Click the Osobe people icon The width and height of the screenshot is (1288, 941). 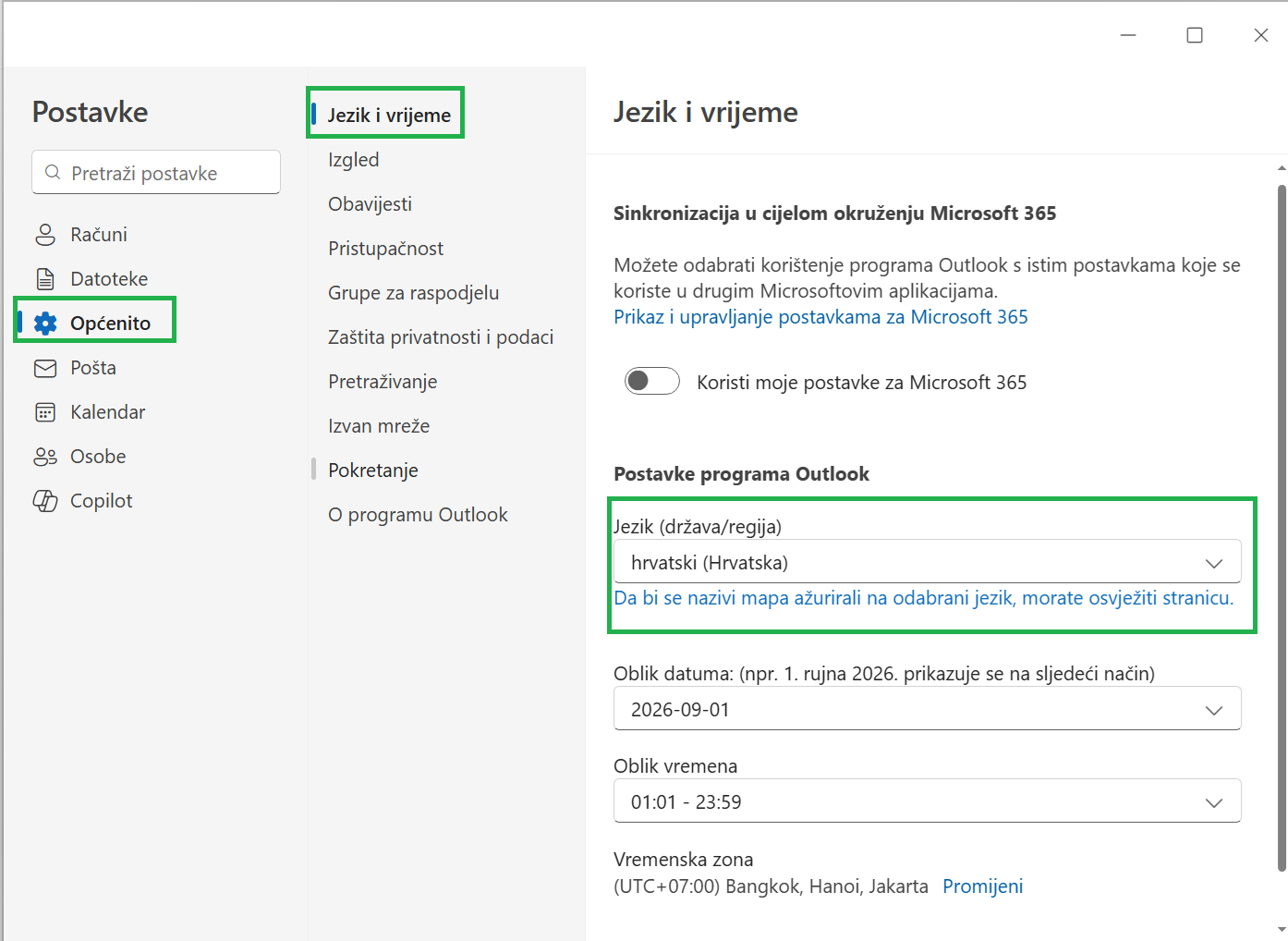coord(45,457)
